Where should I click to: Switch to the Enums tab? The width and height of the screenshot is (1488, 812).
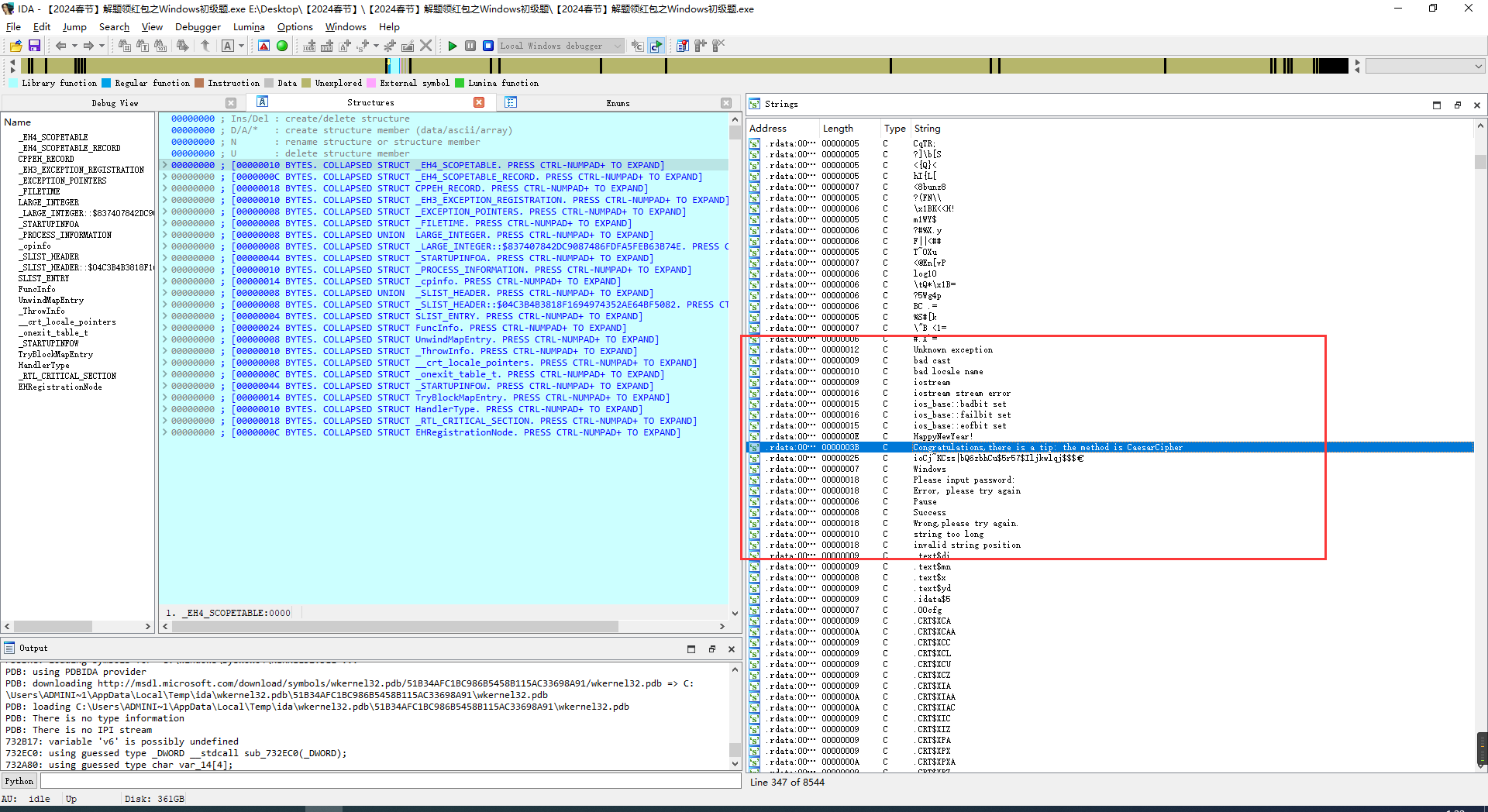click(618, 103)
